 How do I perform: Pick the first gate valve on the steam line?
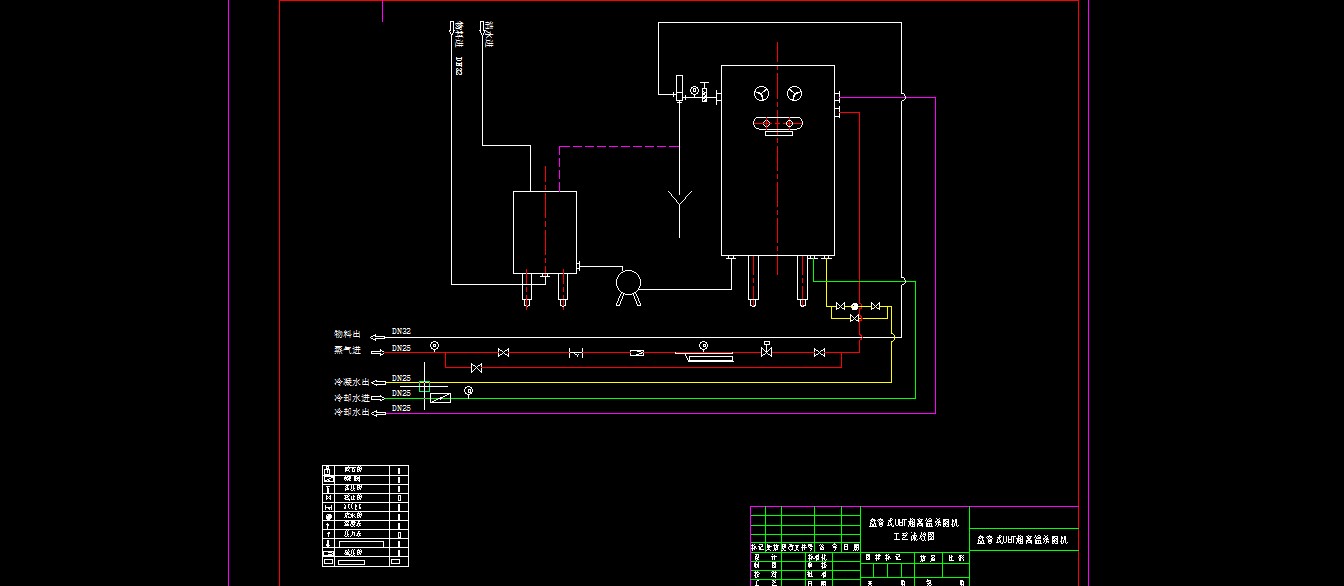[x=503, y=352]
